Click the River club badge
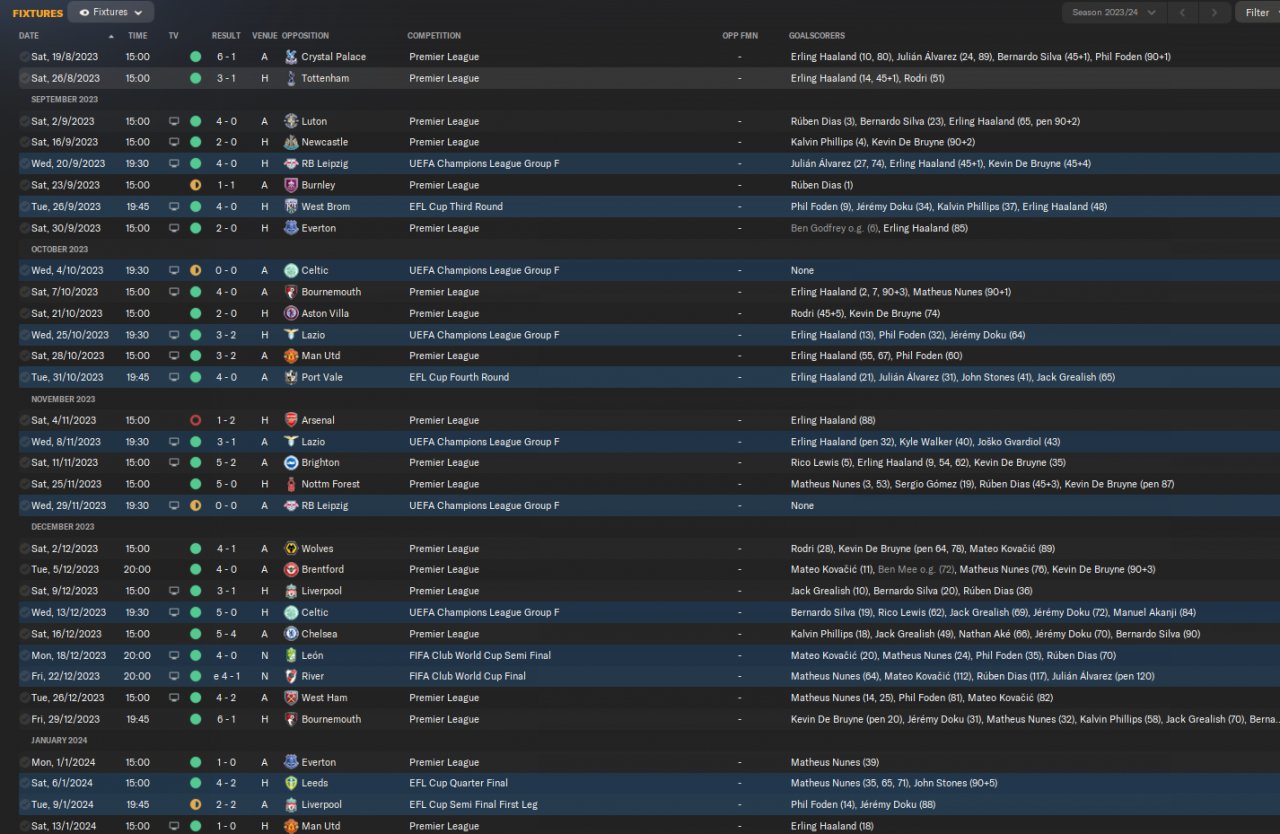Image resolution: width=1280 pixels, height=834 pixels. pyautogui.click(x=291, y=676)
